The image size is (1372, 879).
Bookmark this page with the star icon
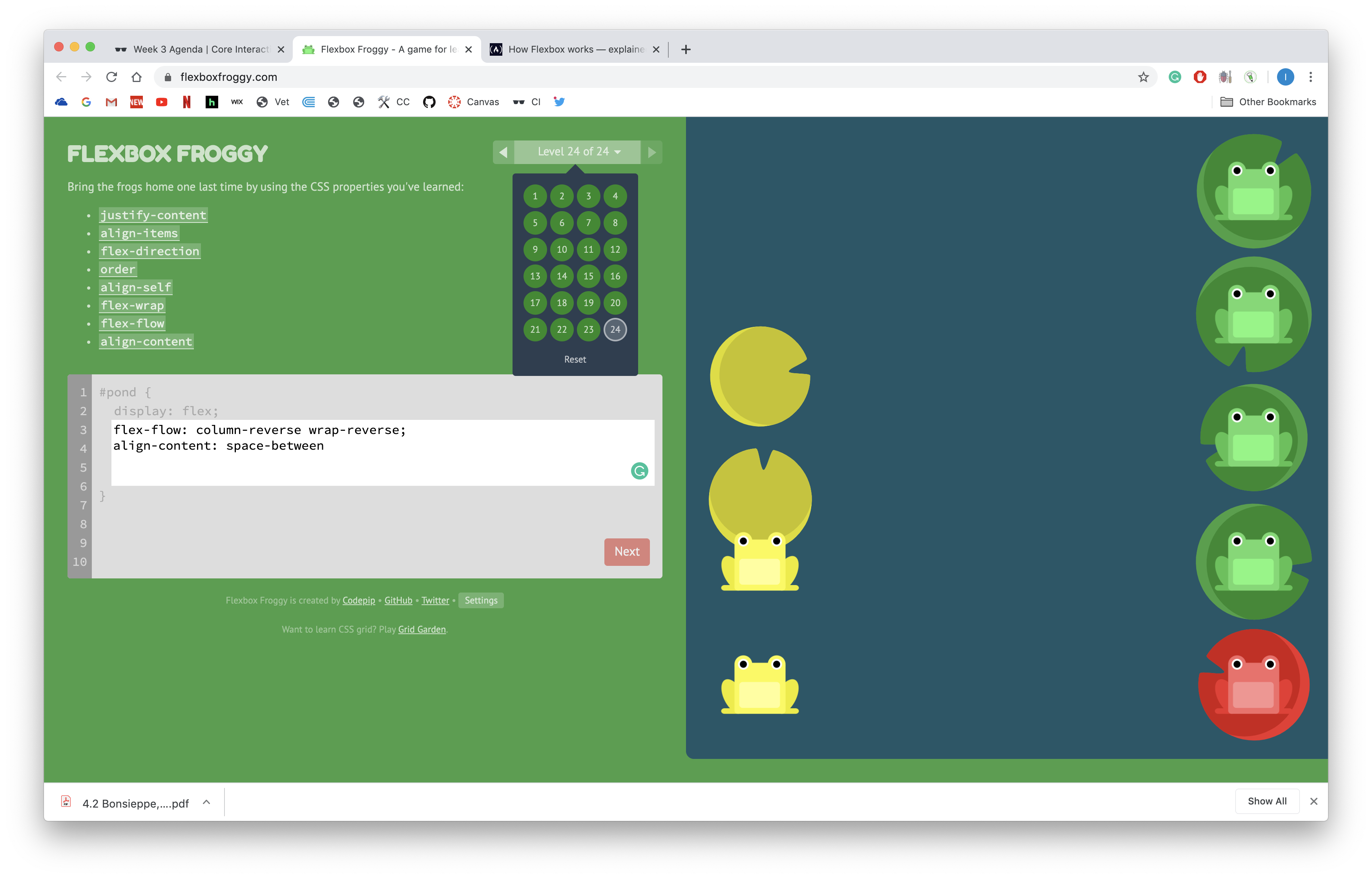click(x=1142, y=77)
